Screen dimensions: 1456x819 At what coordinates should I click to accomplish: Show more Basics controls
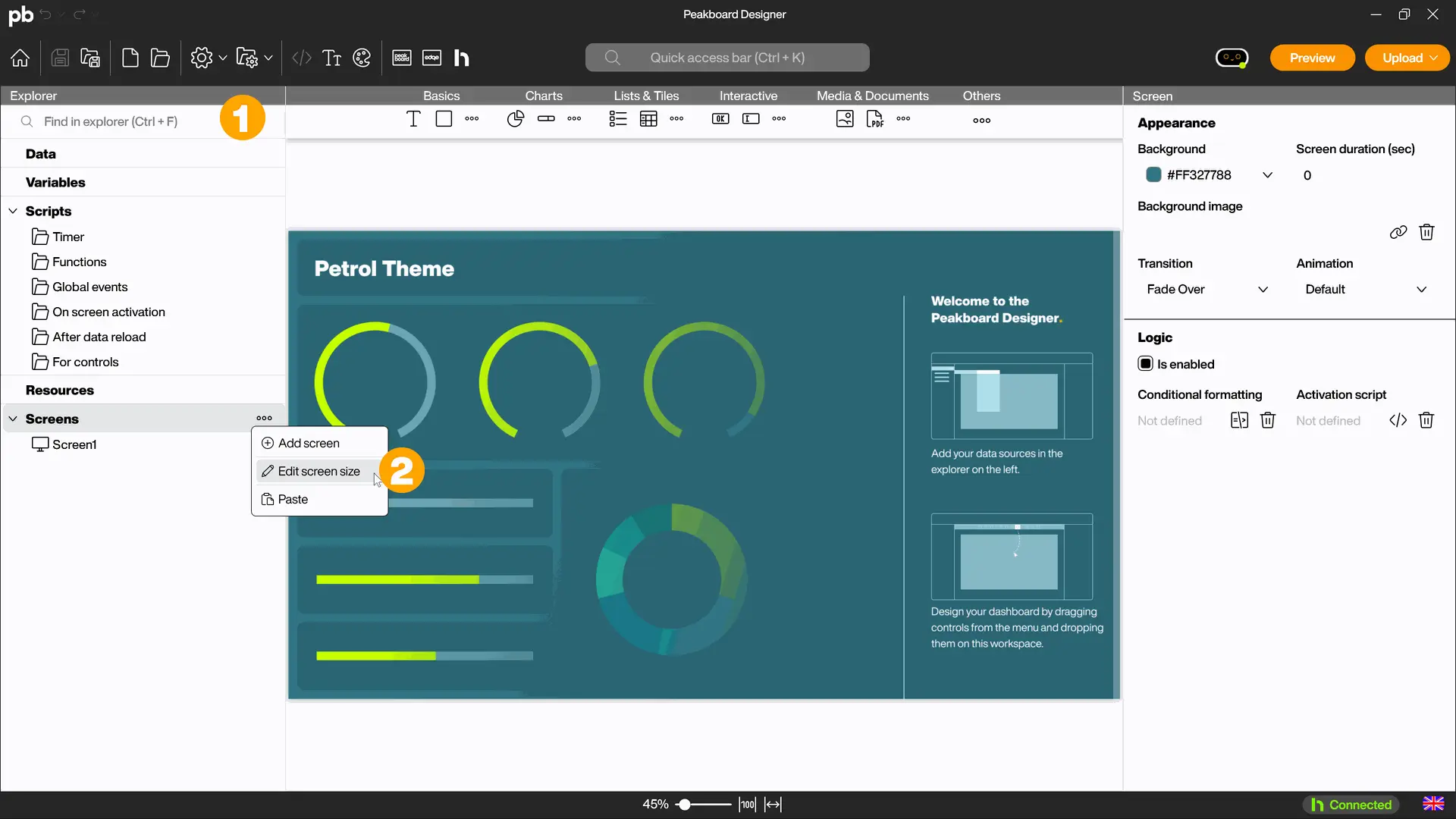472,119
